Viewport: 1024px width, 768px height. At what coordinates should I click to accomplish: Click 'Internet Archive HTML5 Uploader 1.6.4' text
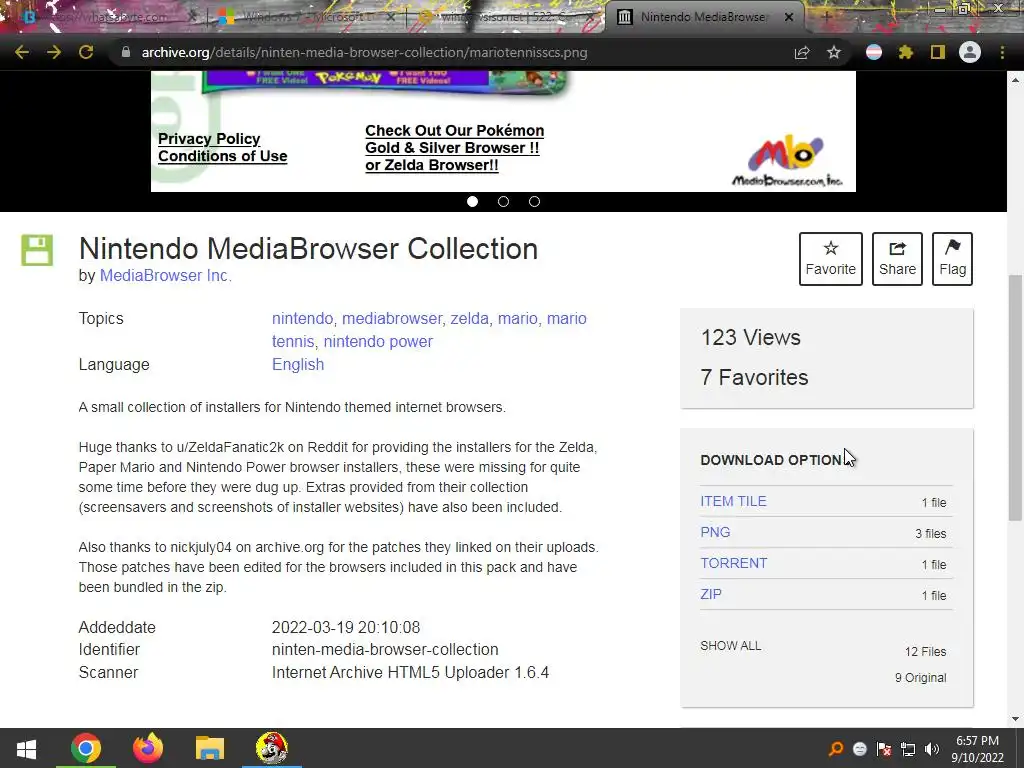pyautogui.click(x=410, y=673)
